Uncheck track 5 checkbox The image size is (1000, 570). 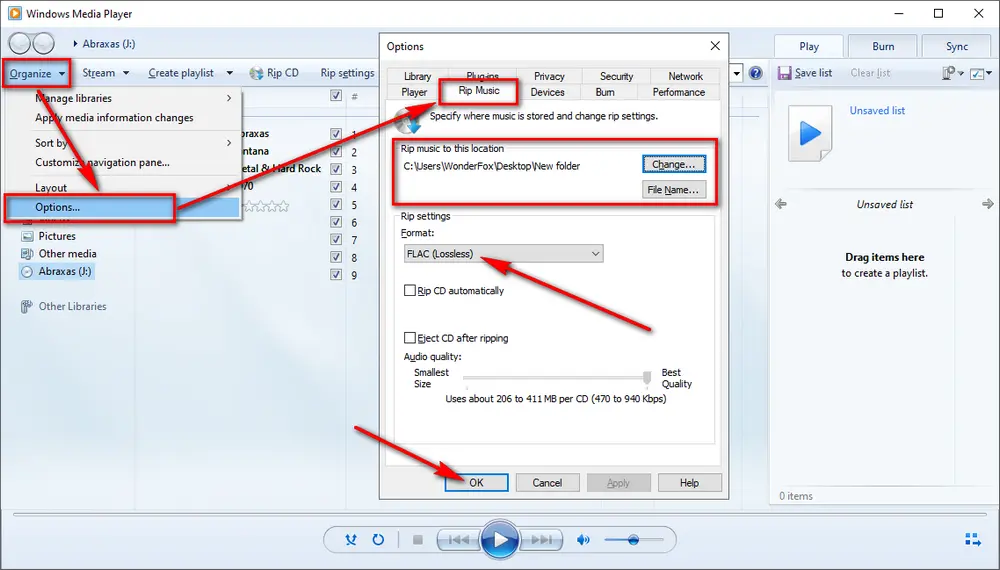pyautogui.click(x=336, y=205)
